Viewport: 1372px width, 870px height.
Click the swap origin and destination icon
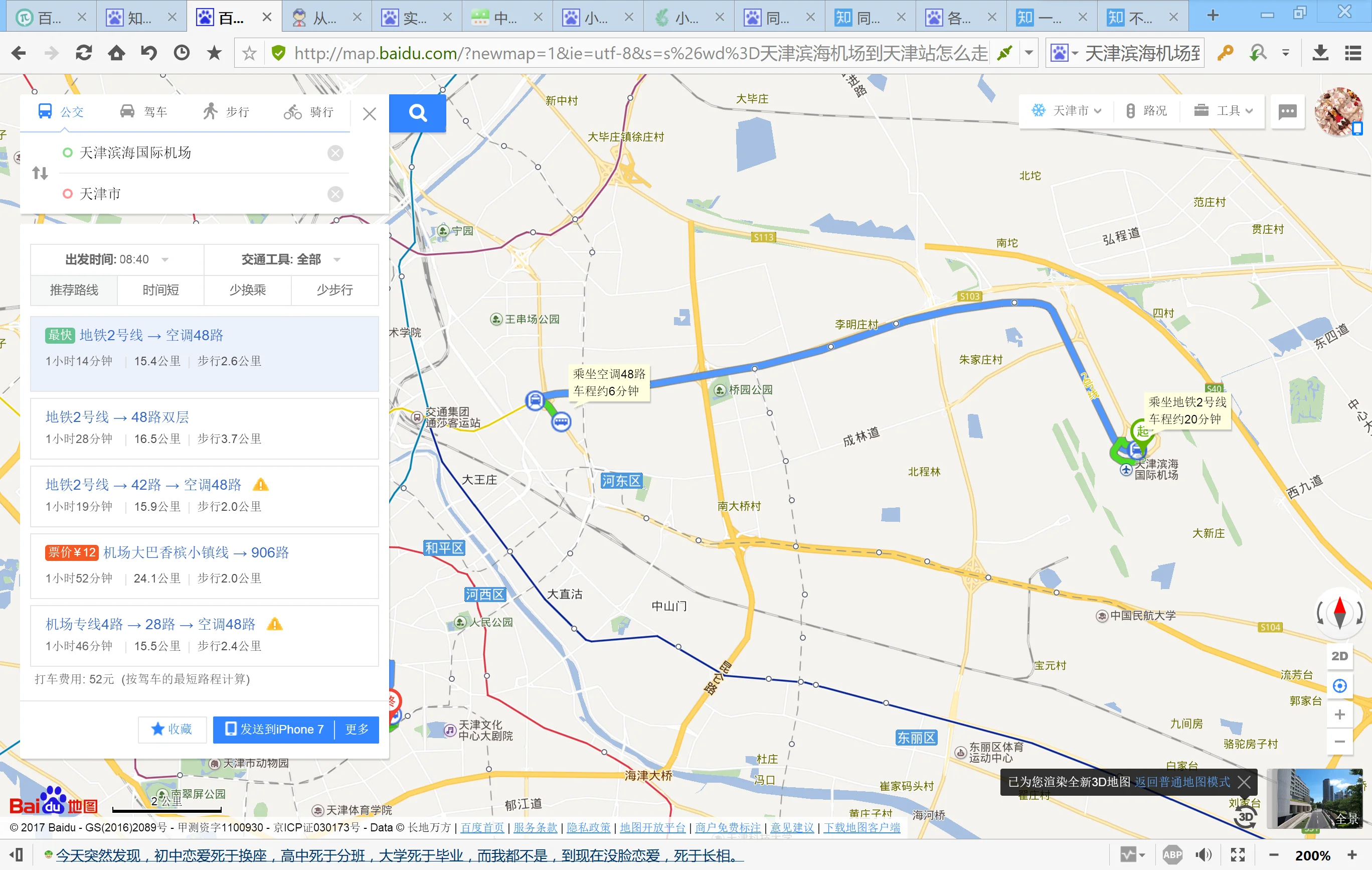40,173
